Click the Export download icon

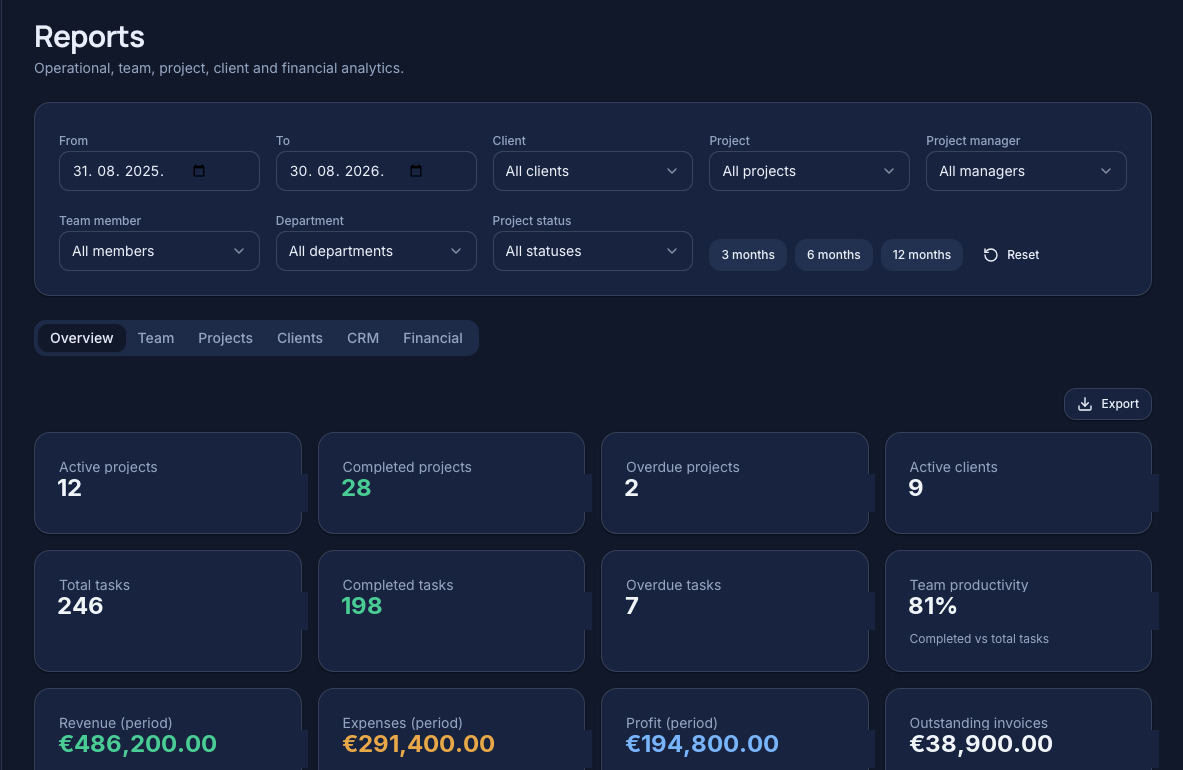(1085, 404)
